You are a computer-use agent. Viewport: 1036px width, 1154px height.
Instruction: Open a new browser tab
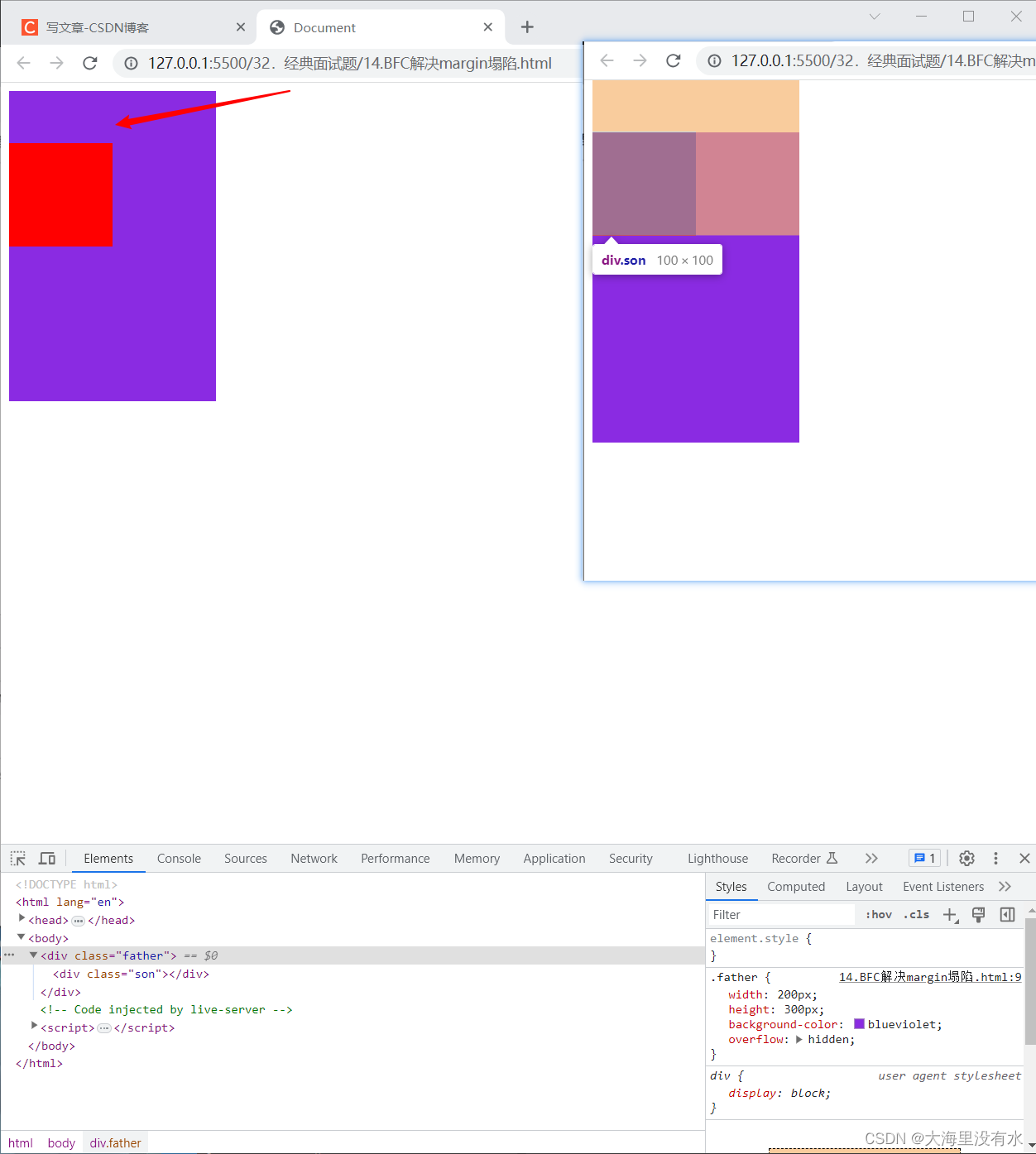pyautogui.click(x=527, y=27)
